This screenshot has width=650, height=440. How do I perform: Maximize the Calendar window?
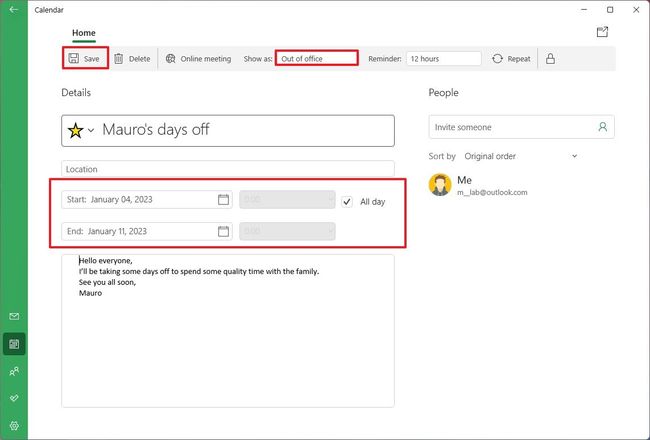pyautogui.click(x=610, y=10)
